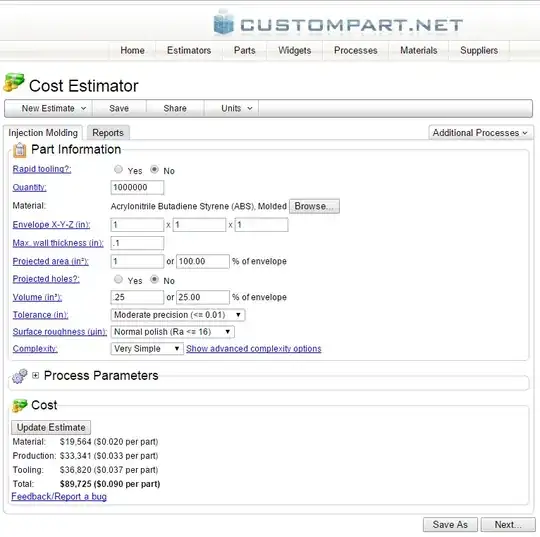
Task: Click the Volume help link
Action: point(37,297)
